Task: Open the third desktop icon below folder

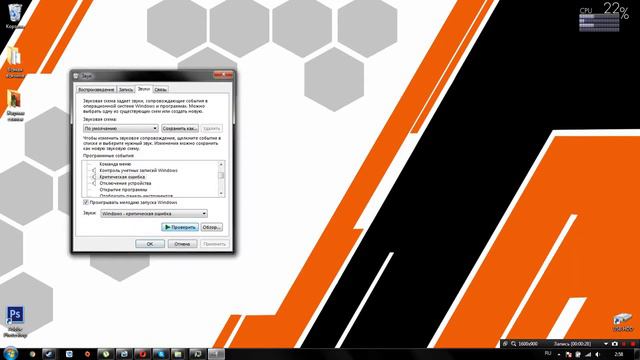Action: 15,105
